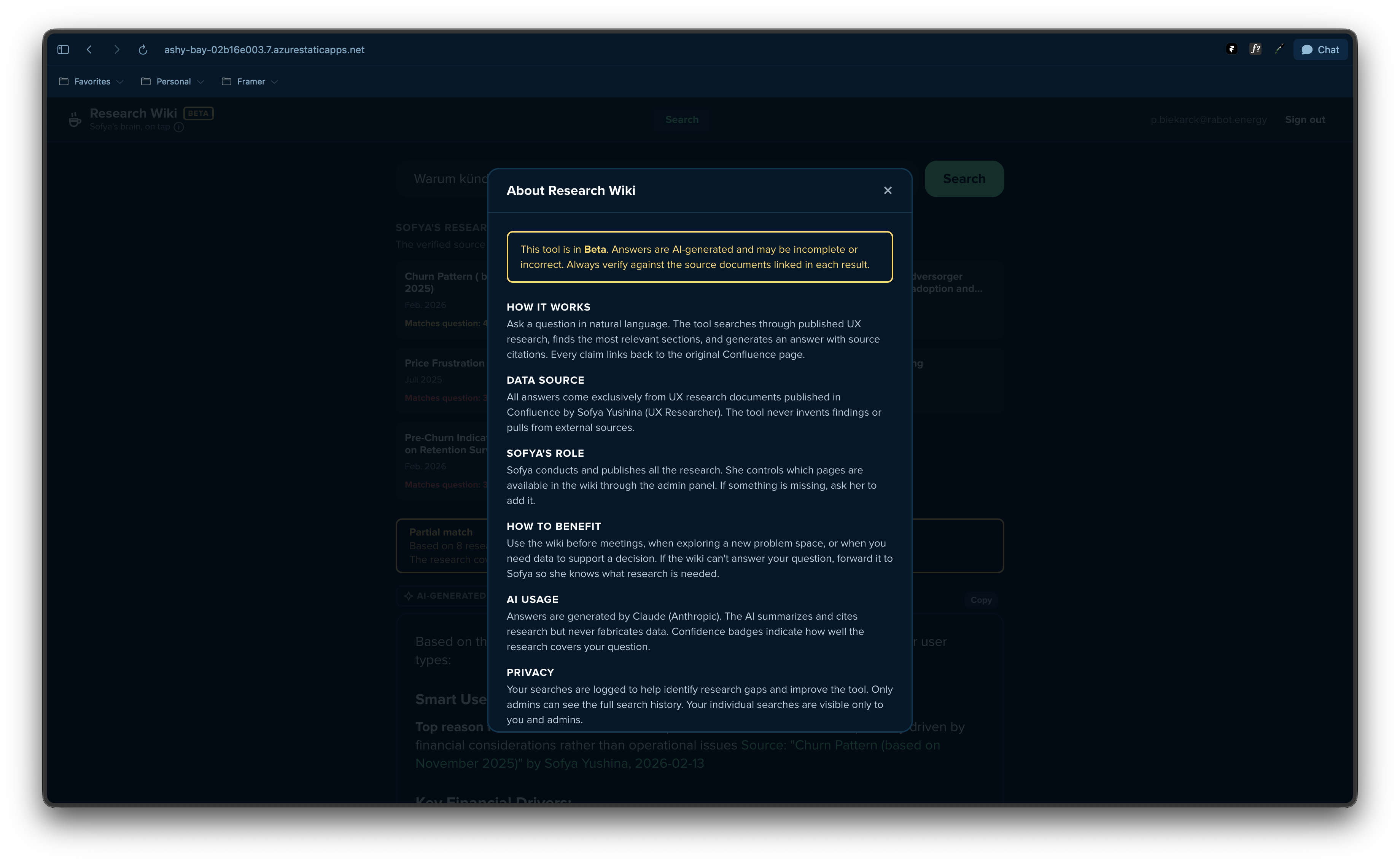Image resolution: width=1400 pixels, height=864 pixels.
Task: Navigate back with the arrow icon
Action: 90,50
